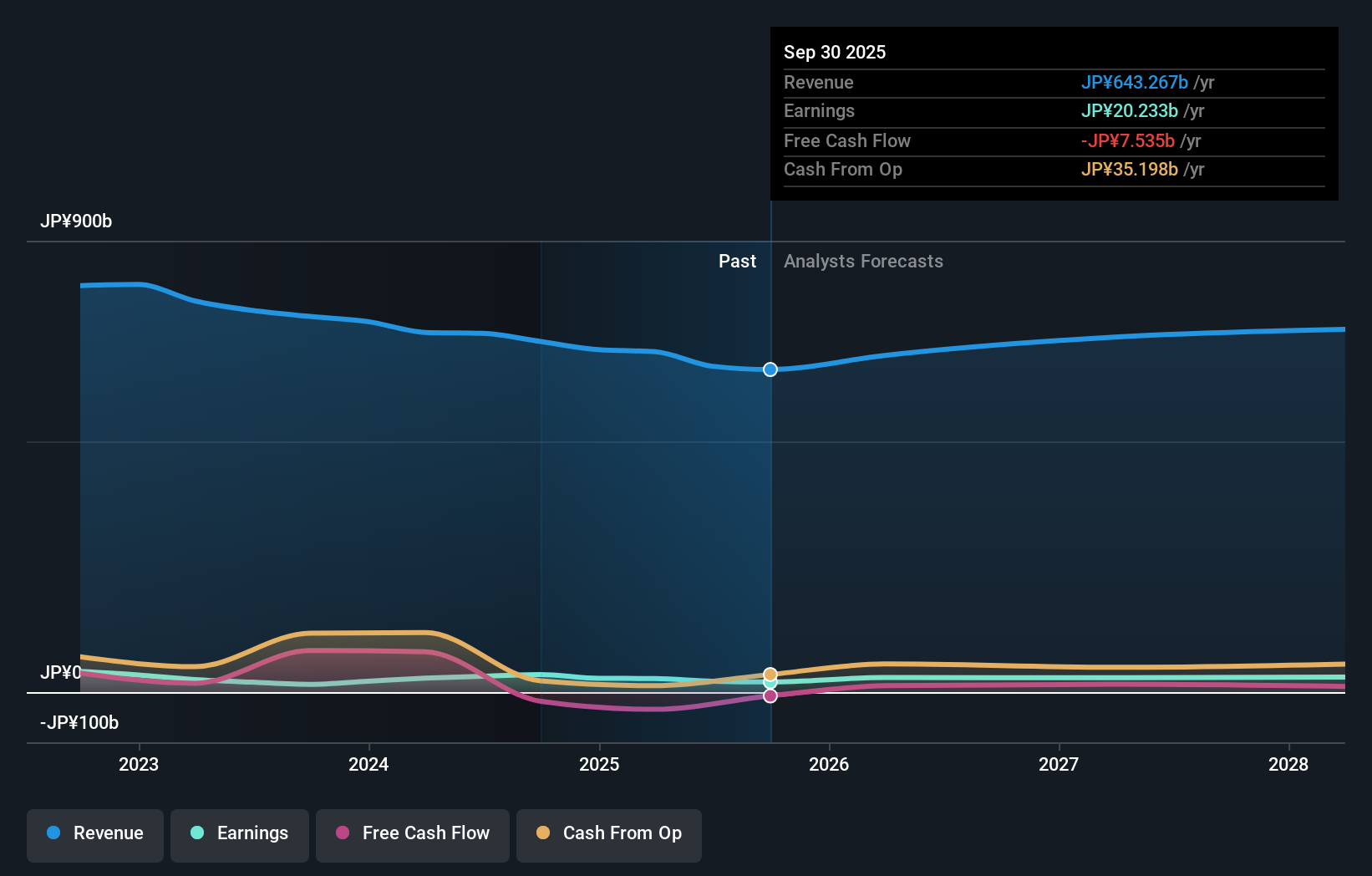1372x876 pixels.
Task: Click the Sep 30 2025 tooltip header
Action: [834, 52]
